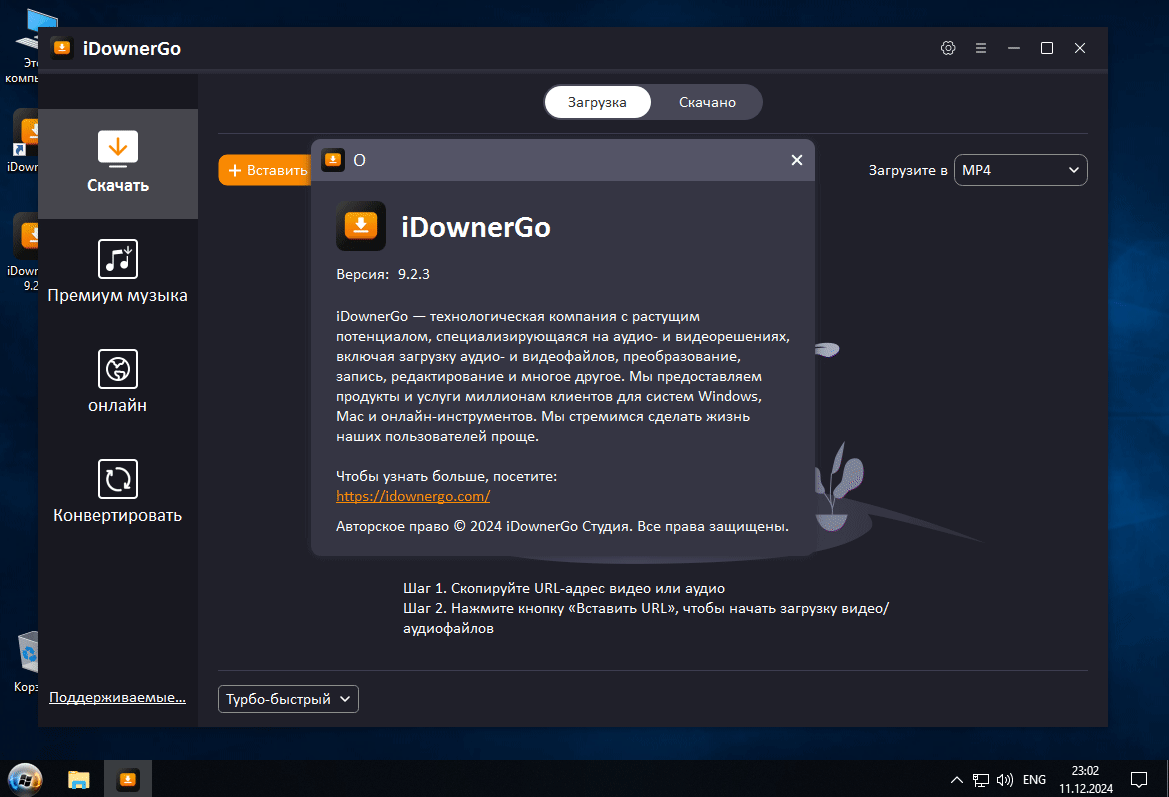Click iDownerGo taskbar icon
Image resolution: width=1169 pixels, height=797 pixels.
coord(127,779)
